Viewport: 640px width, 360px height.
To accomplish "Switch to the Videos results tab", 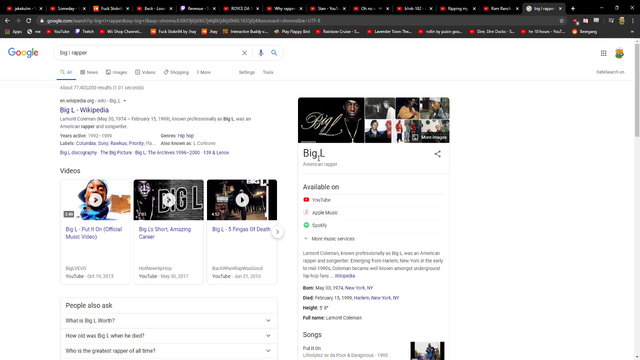I will point(145,72).
